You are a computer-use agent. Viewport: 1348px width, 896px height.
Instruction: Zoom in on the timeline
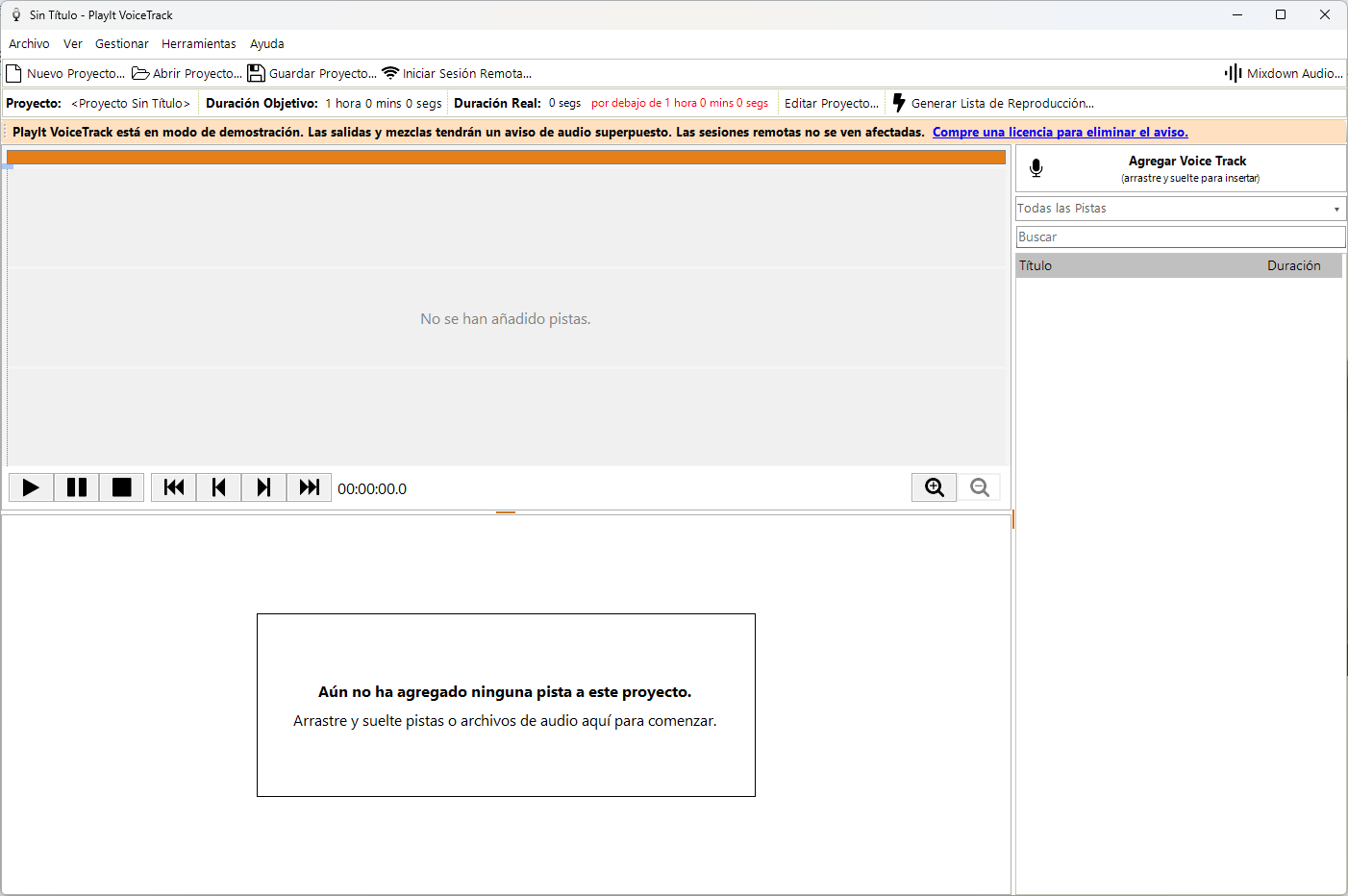coord(935,487)
